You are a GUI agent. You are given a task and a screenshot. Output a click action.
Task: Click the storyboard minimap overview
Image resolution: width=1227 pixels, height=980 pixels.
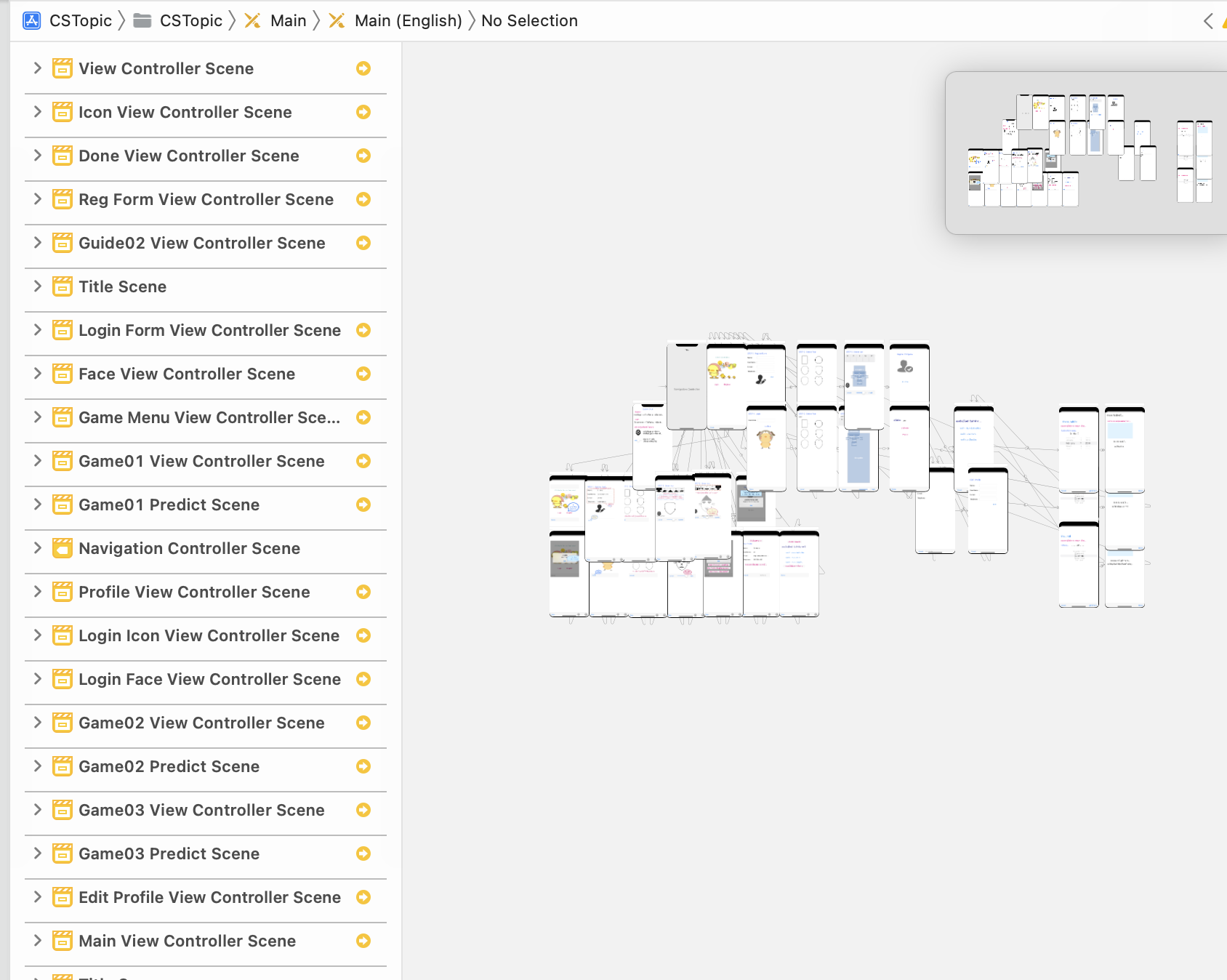tap(1086, 153)
